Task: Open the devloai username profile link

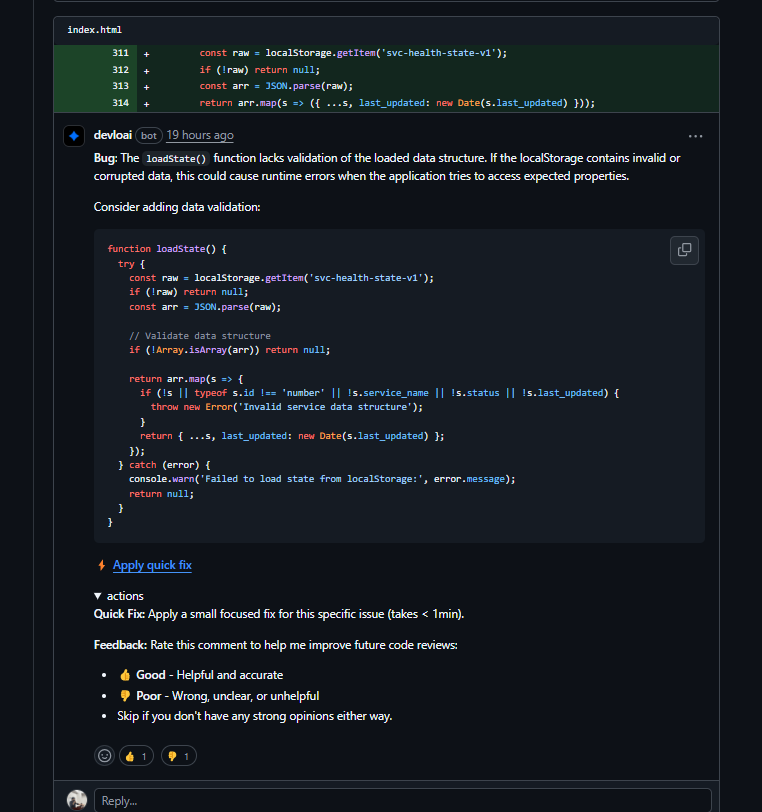Action: [x=112, y=135]
